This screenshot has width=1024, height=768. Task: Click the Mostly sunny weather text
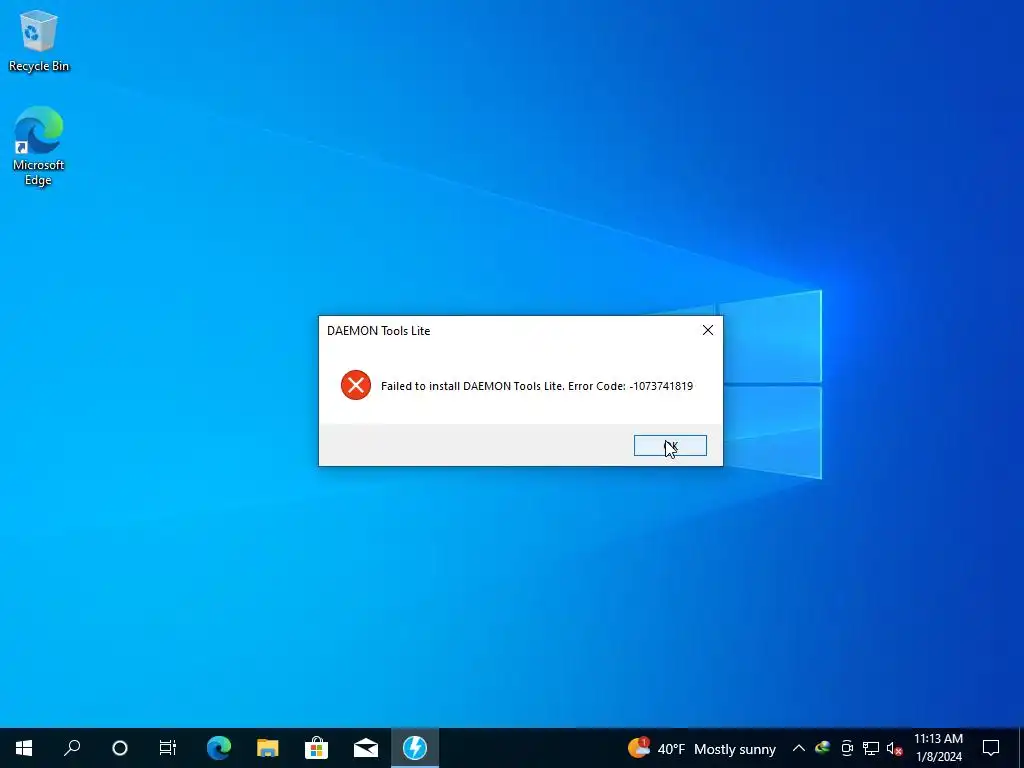tap(735, 749)
